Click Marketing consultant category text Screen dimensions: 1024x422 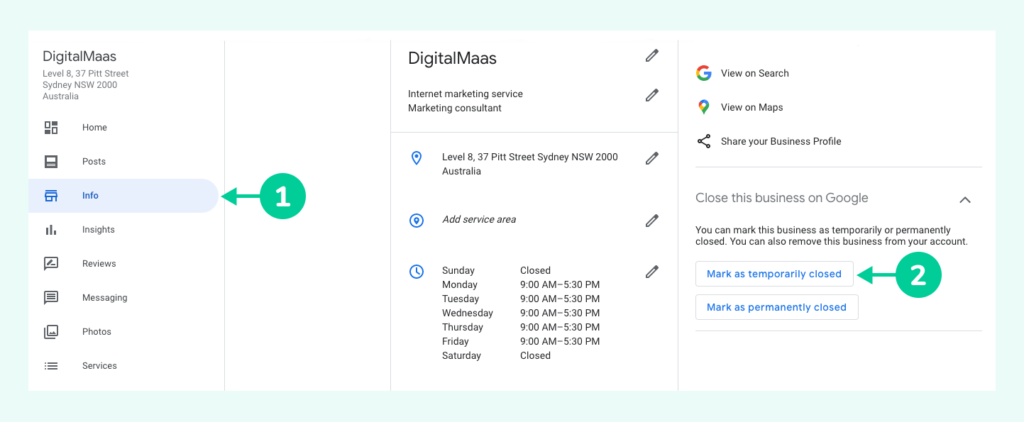[x=455, y=108]
